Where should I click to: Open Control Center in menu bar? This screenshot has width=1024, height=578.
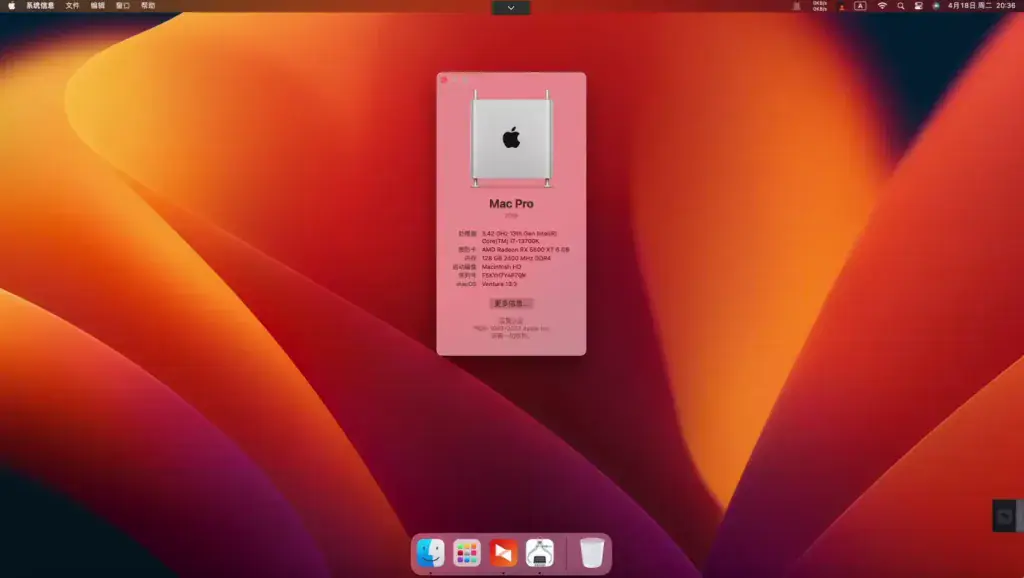[x=918, y=6]
